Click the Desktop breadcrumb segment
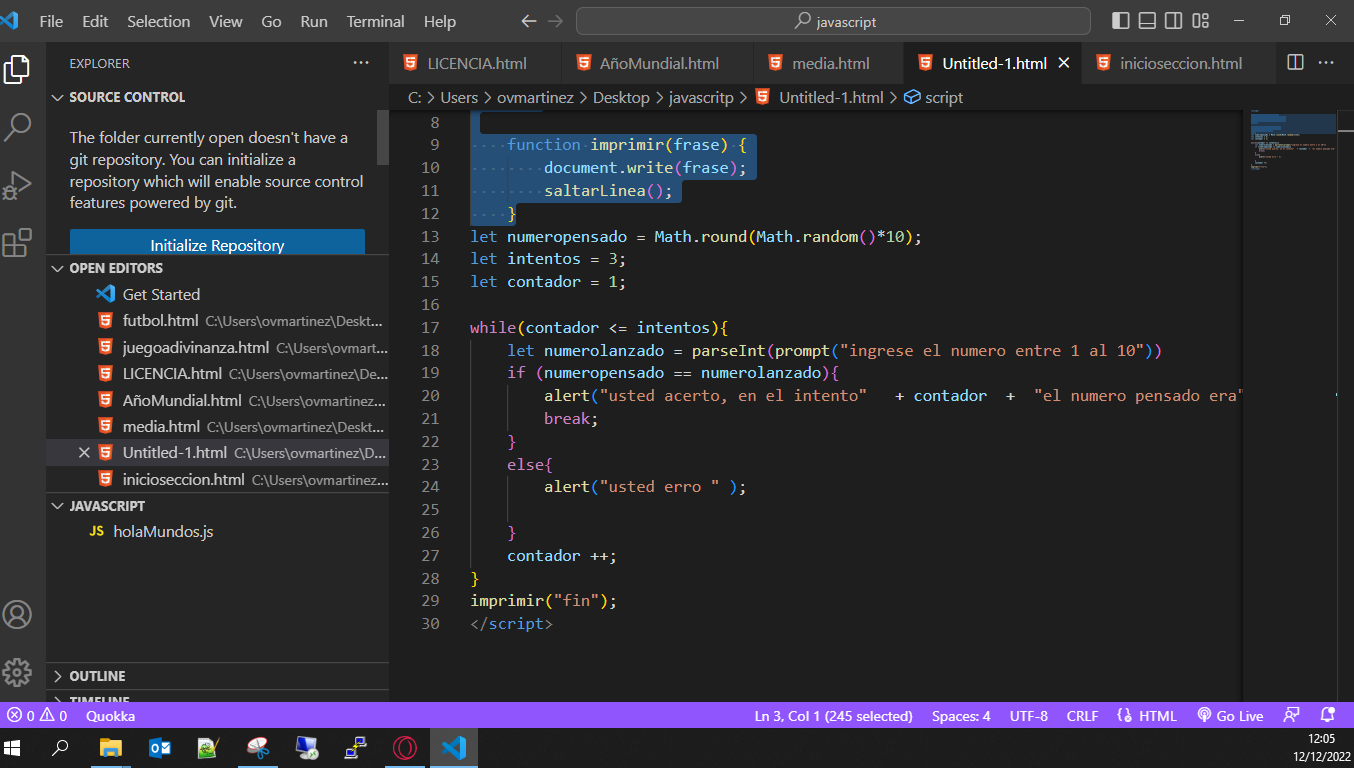Screen dimensions: 1354x768 pos(621,98)
